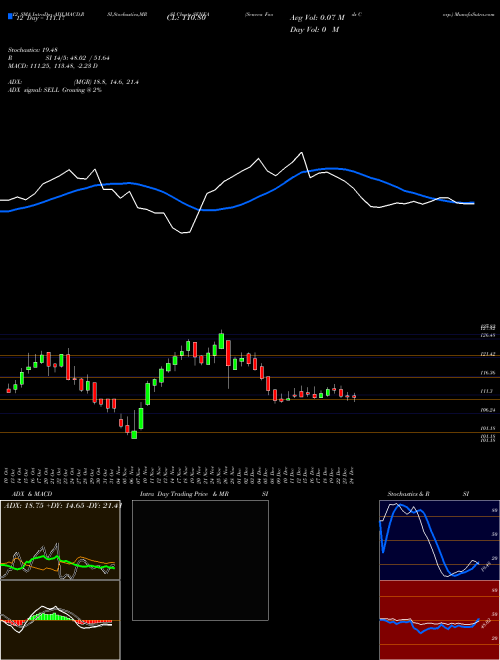
Task: Click the 116.36 price axis label
Action: point(488,373)
